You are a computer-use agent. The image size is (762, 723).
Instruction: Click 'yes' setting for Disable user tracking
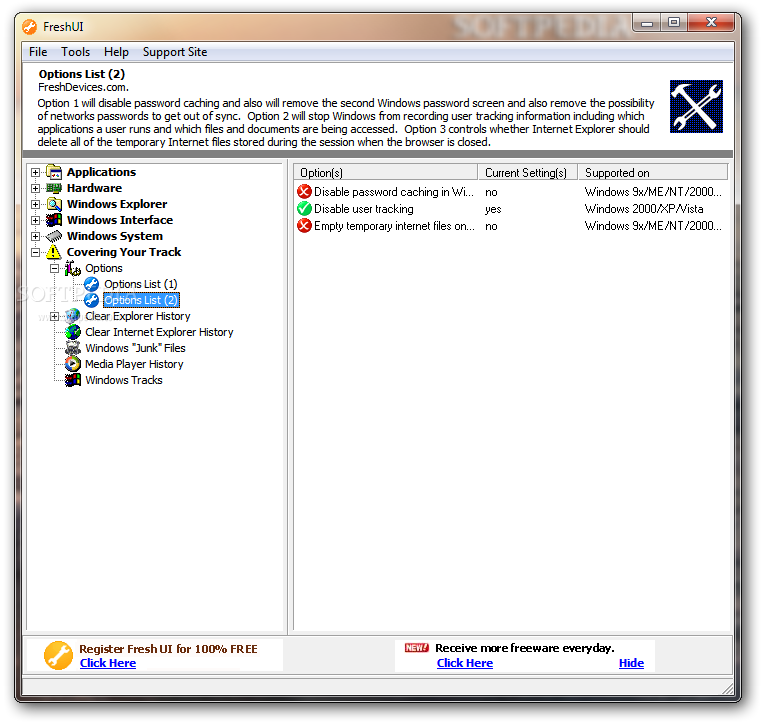493,209
